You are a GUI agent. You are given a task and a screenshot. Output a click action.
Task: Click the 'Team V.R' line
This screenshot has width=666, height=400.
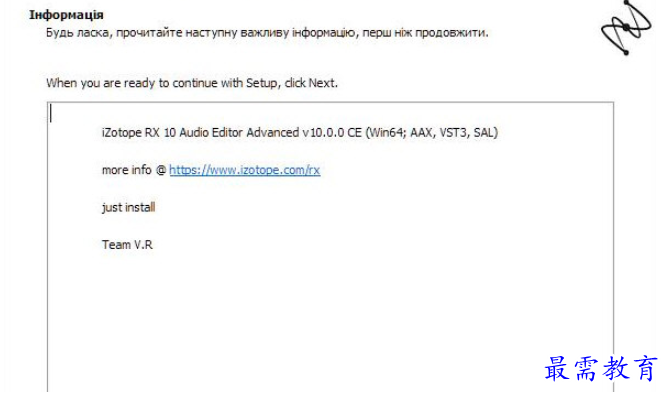coord(127,245)
